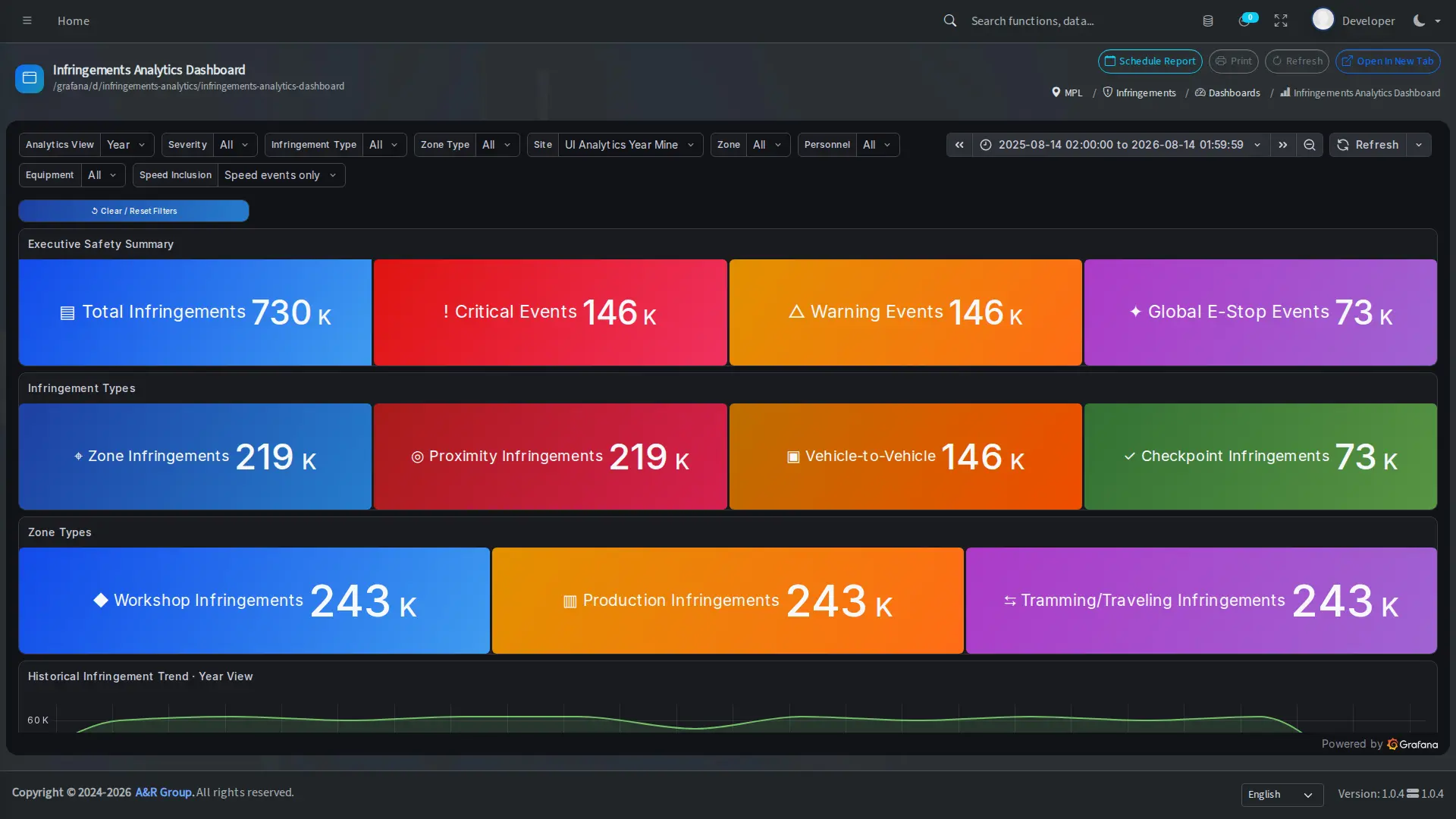Image resolution: width=1456 pixels, height=819 pixels.
Task: Click the dashboard panel icon beside title
Action: tap(30, 78)
